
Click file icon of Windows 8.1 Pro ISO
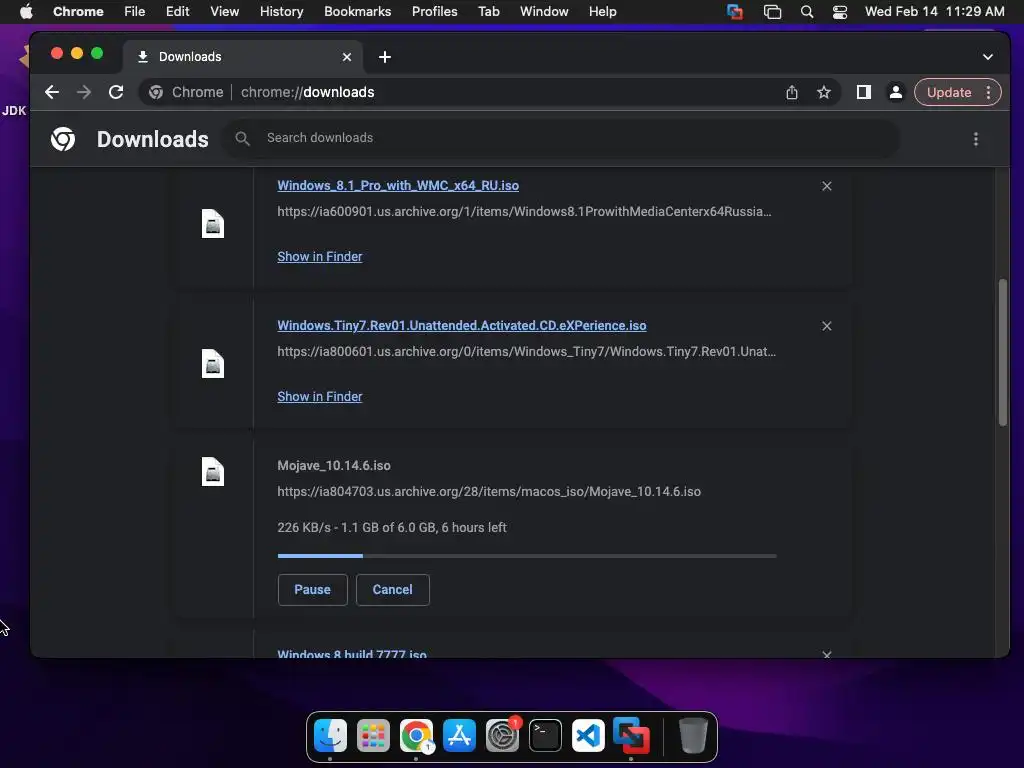coord(212,224)
